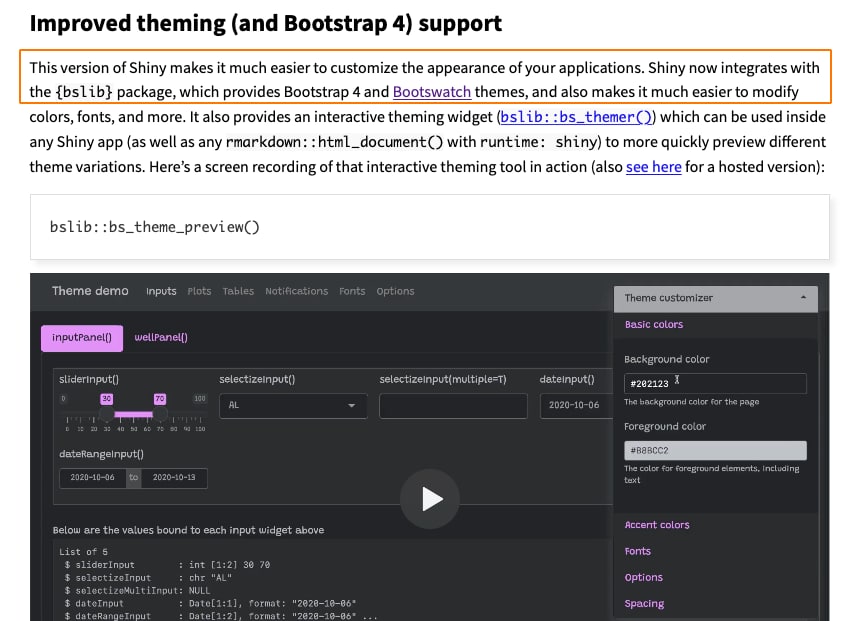
Task: Click the Foreground color #B8BCC2 field
Action: [715, 450]
